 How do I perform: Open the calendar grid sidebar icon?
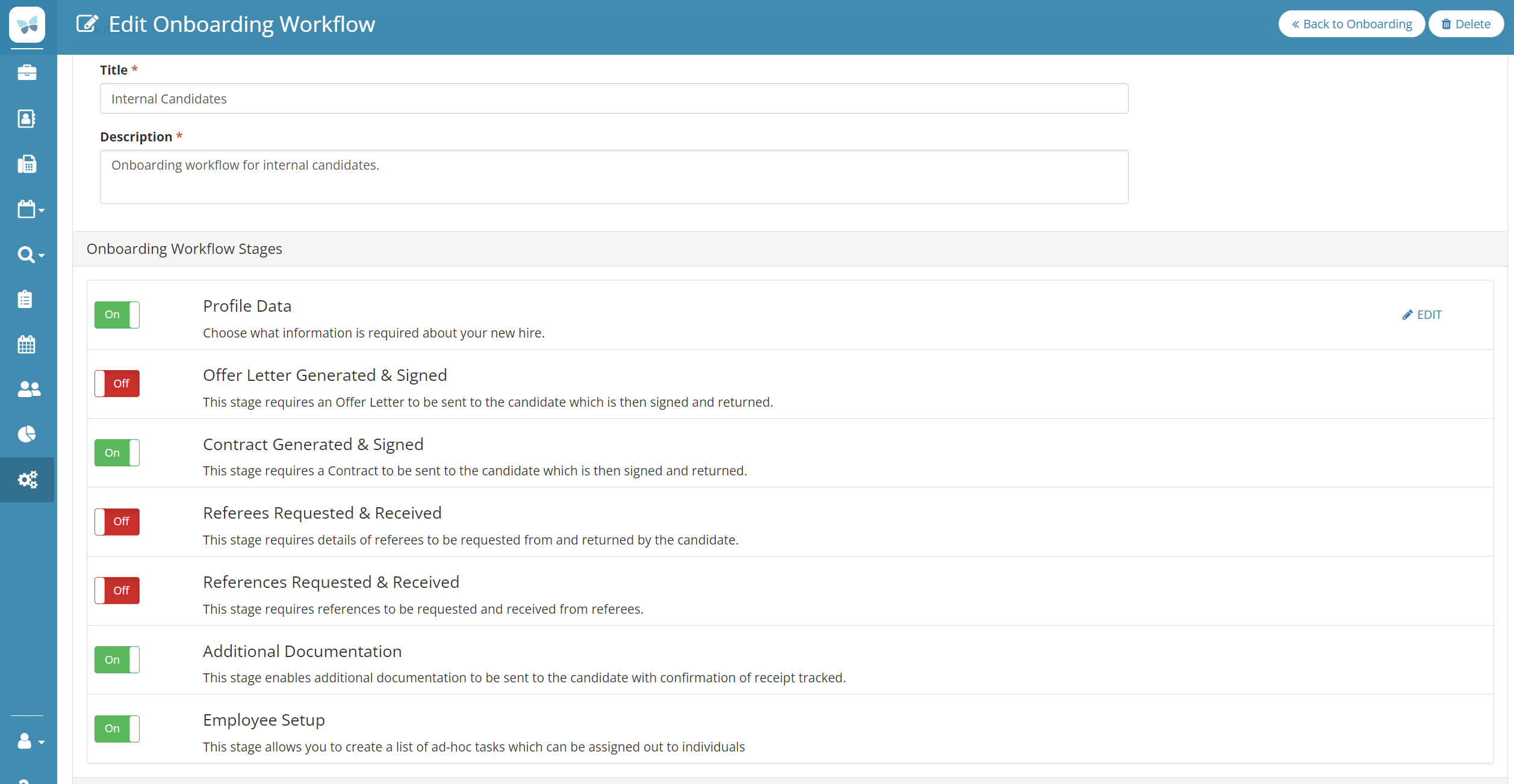[x=26, y=345]
